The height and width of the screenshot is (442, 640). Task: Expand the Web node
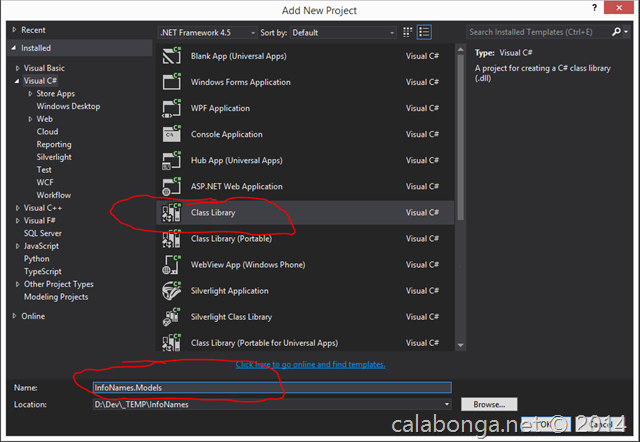click(x=30, y=119)
